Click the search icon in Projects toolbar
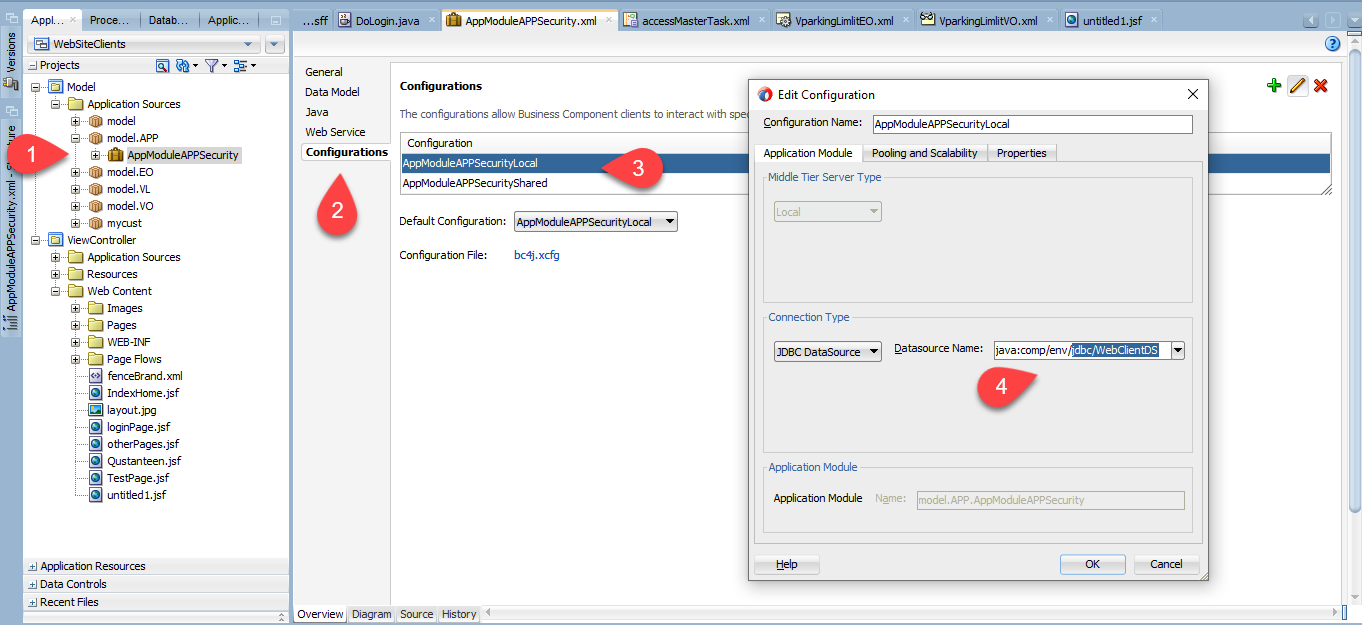The width and height of the screenshot is (1362, 625). (162, 65)
